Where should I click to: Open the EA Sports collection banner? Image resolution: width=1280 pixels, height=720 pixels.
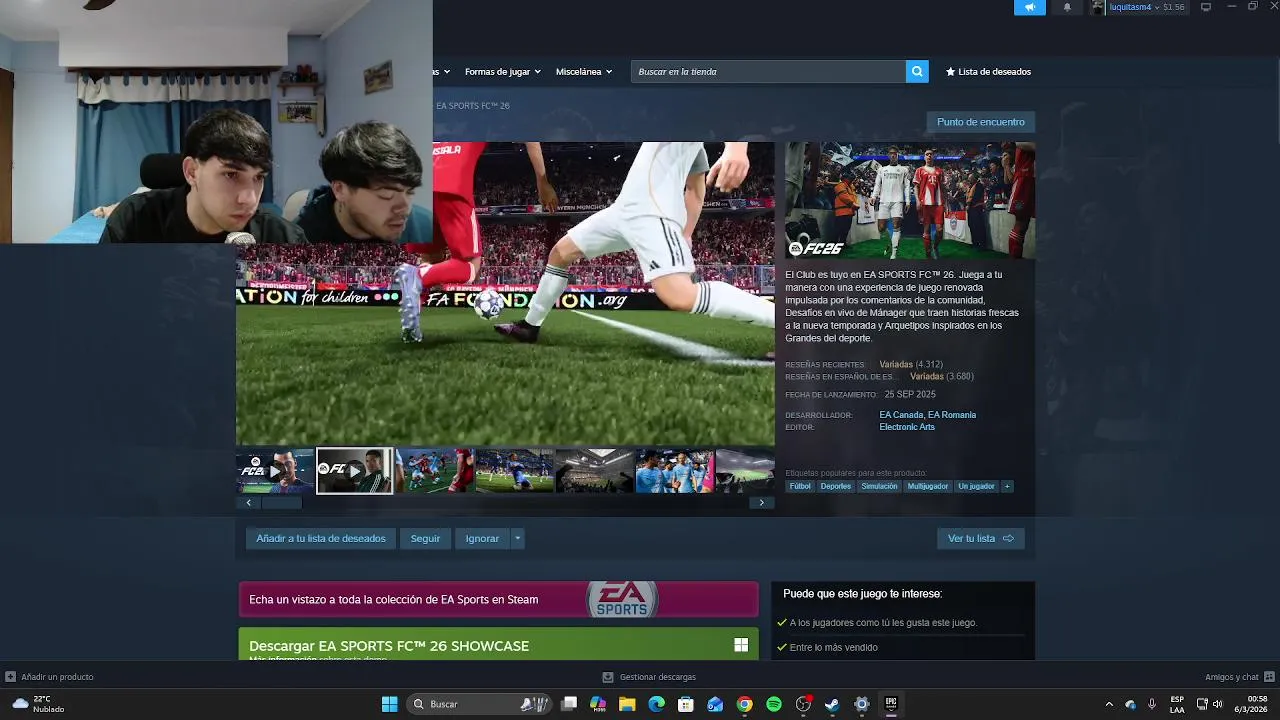pyautogui.click(x=499, y=600)
